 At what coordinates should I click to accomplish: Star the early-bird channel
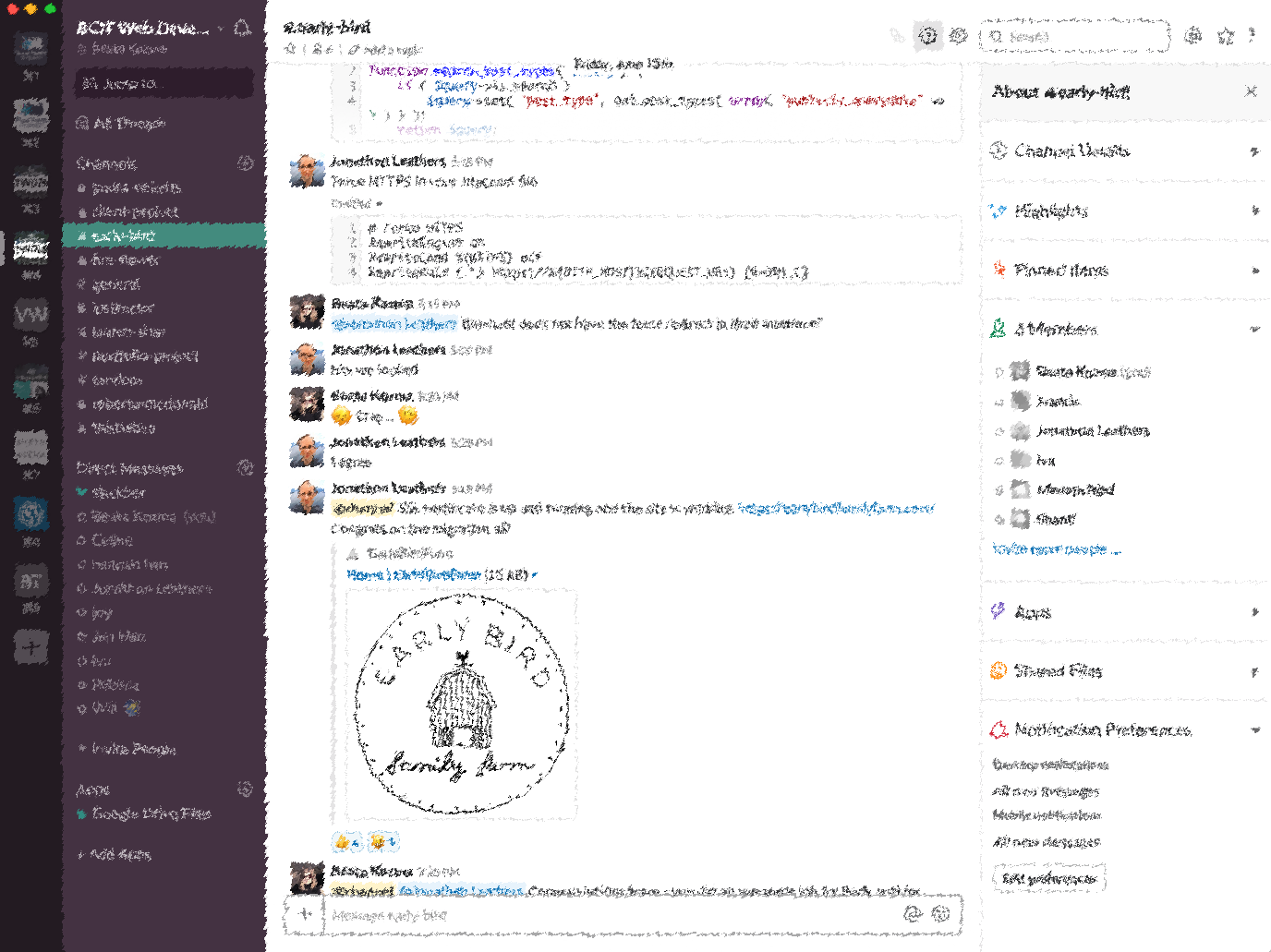coord(290,49)
